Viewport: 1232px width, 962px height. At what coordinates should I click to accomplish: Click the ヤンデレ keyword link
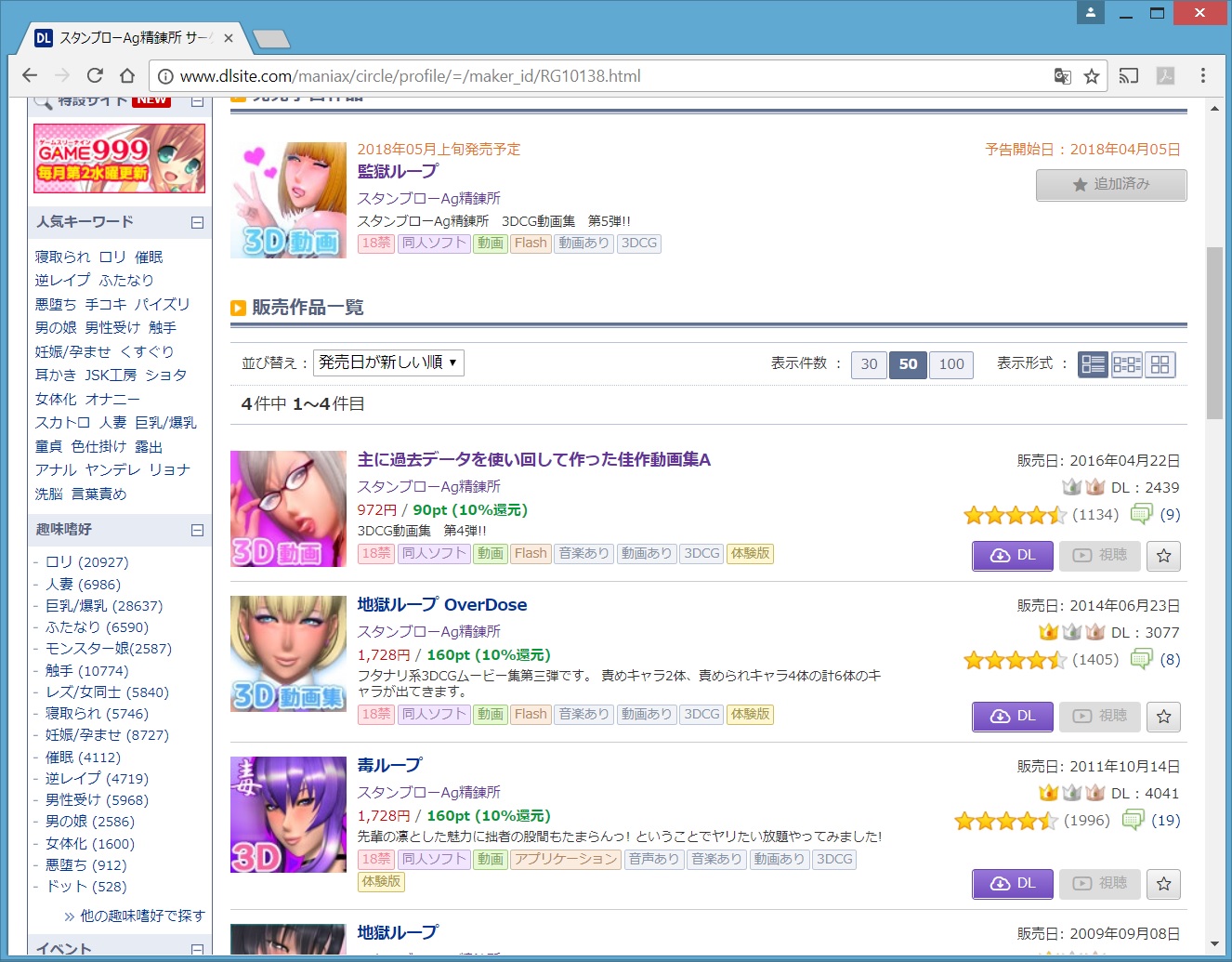coord(113,470)
